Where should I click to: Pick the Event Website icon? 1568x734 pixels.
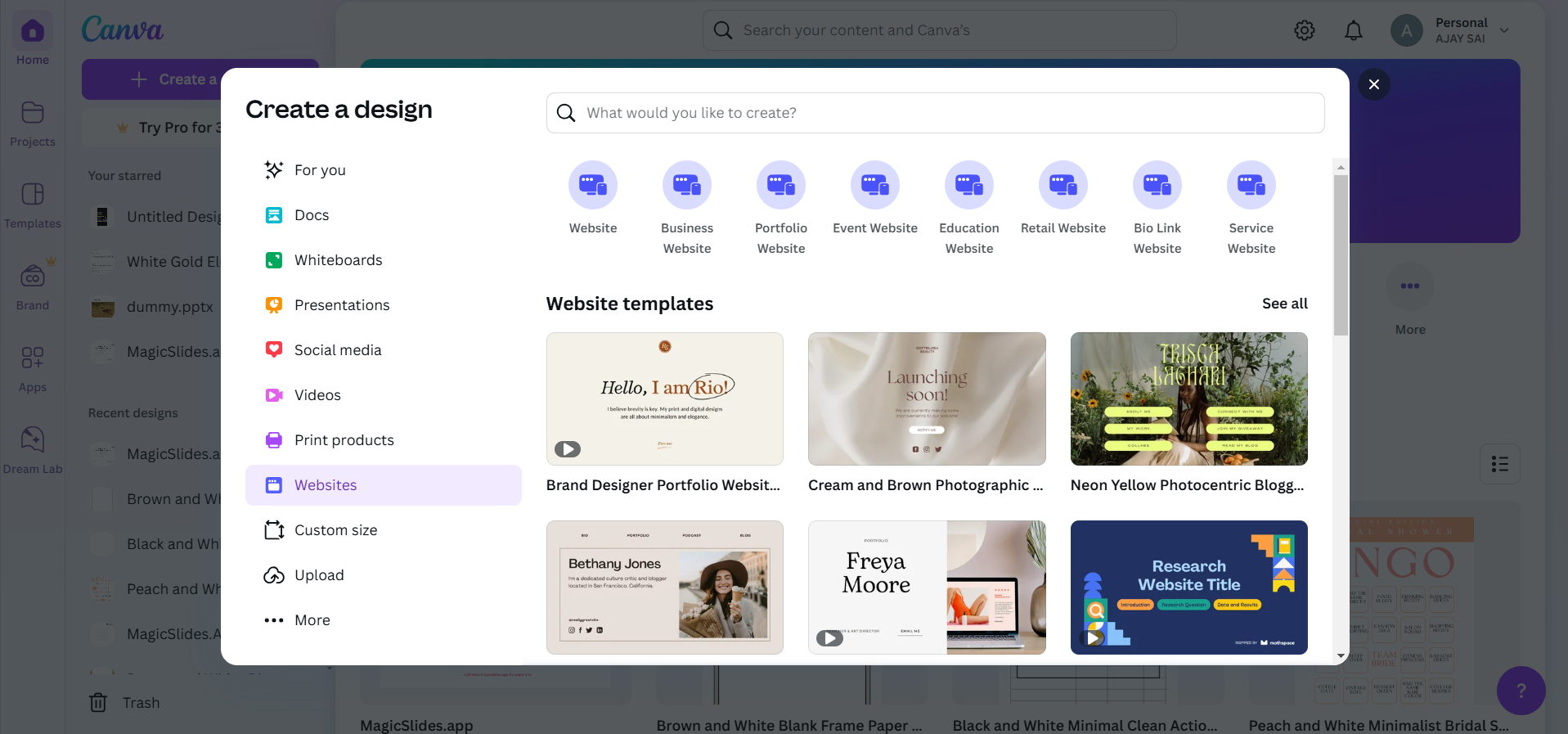click(875, 185)
